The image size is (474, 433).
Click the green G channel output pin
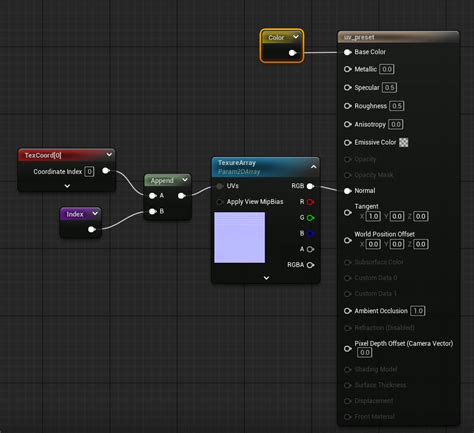(310, 218)
